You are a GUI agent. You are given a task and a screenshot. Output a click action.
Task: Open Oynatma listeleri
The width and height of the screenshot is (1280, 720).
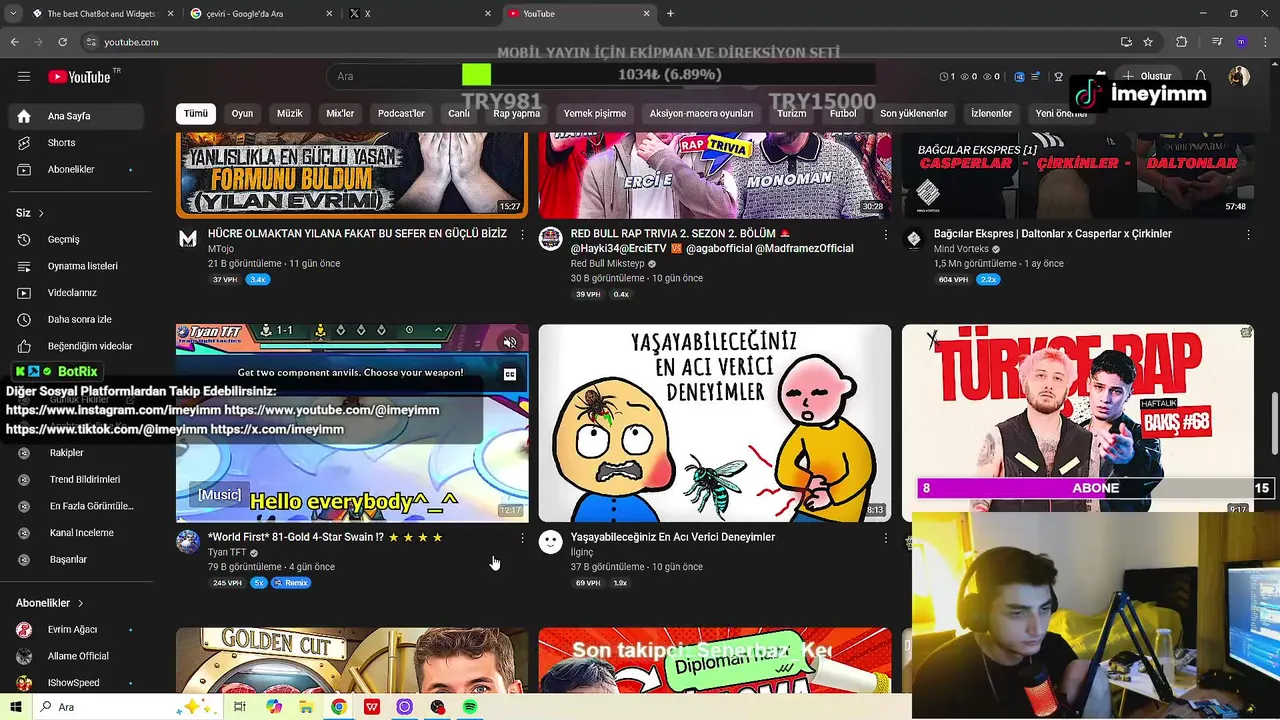76,266
